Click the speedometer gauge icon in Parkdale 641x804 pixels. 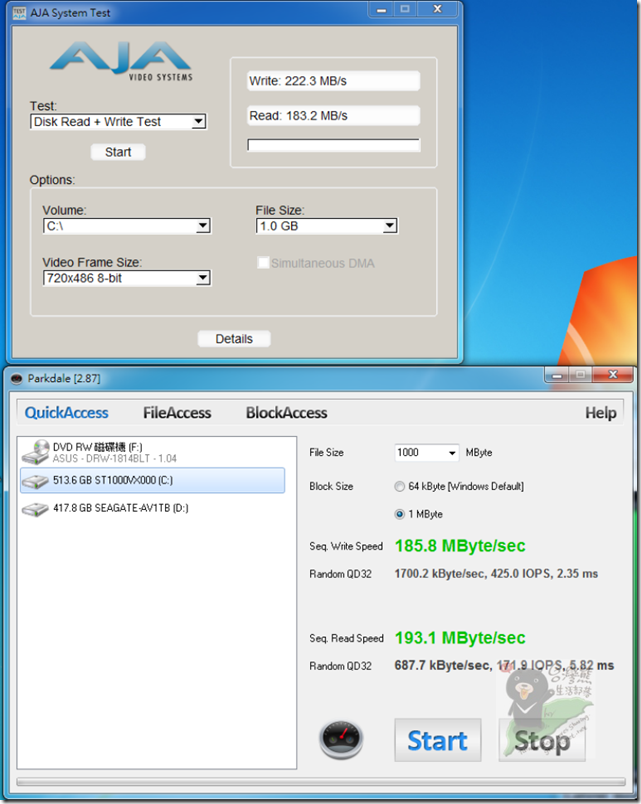[x=341, y=739]
